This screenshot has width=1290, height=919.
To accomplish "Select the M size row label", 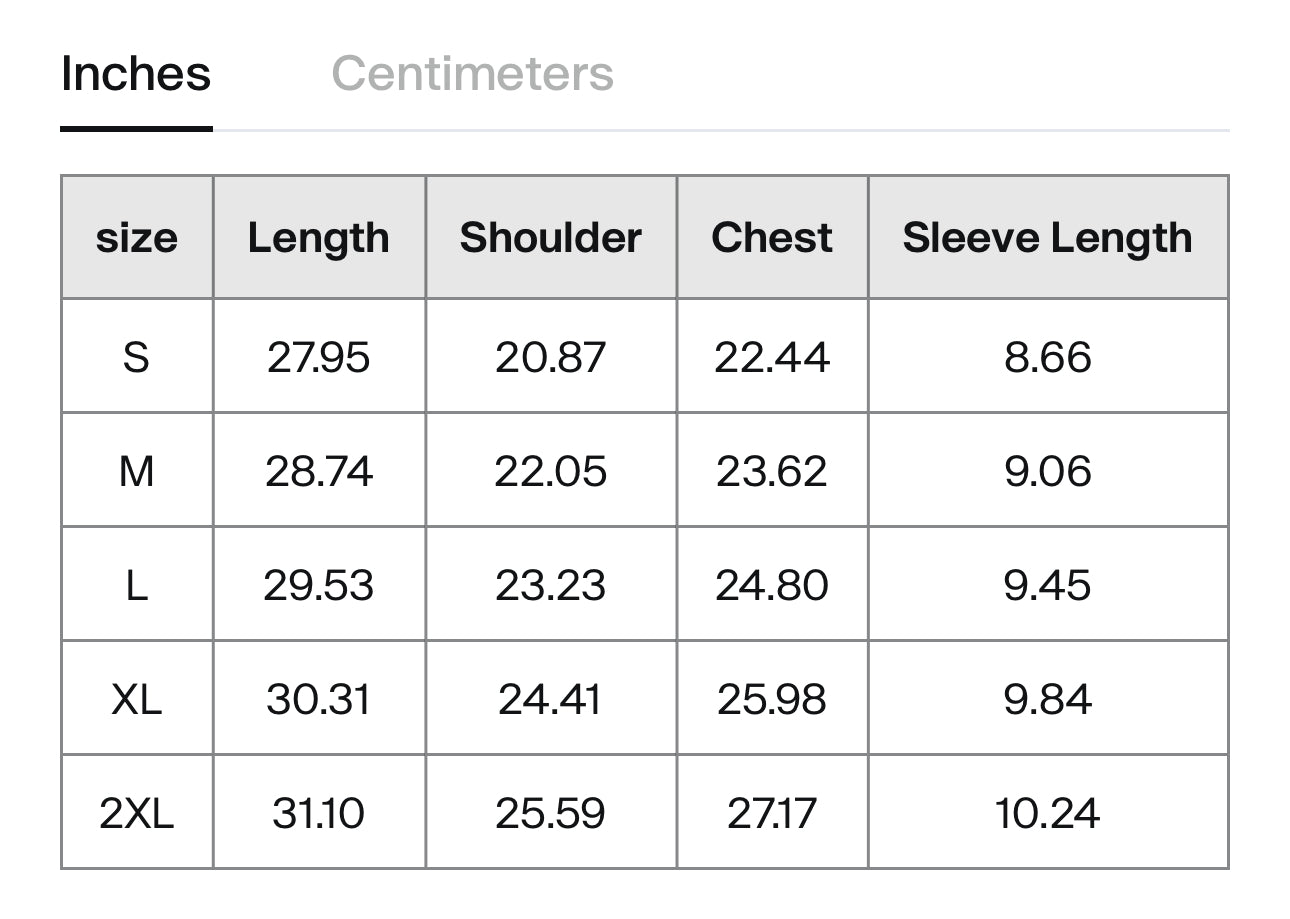I will [x=137, y=470].
